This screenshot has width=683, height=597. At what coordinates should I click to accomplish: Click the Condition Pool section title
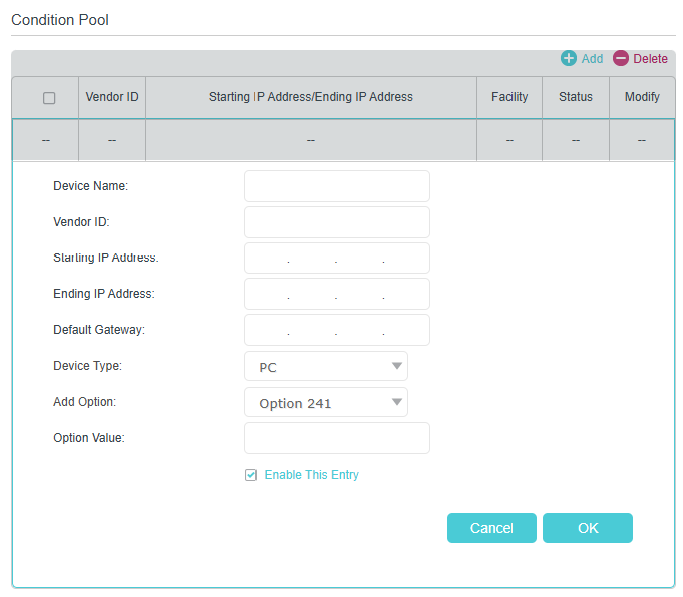pos(60,20)
